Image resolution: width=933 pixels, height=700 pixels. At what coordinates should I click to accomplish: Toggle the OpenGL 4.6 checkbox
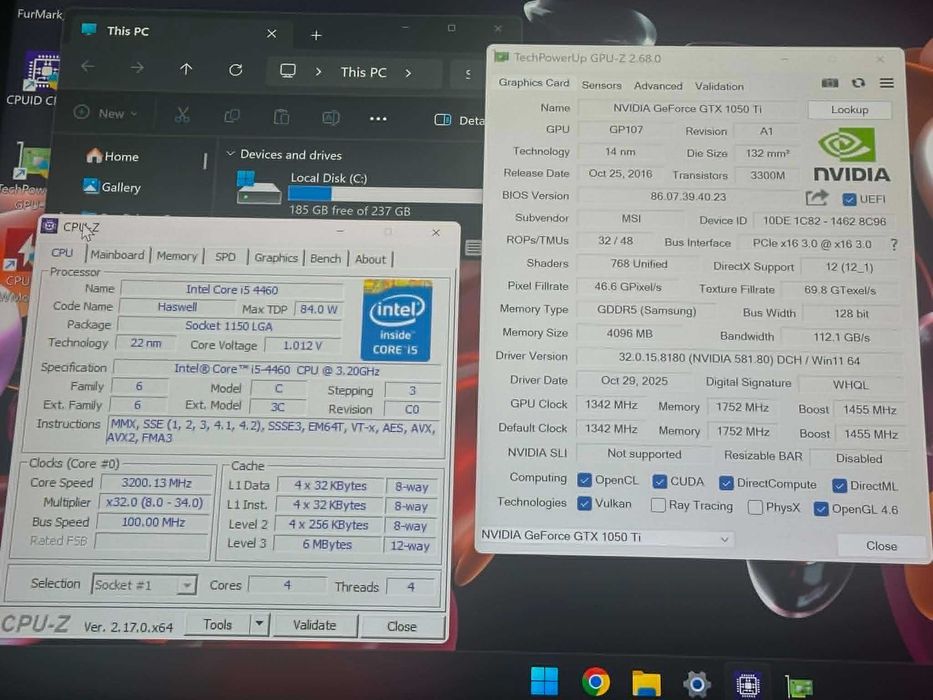[x=821, y=509]
